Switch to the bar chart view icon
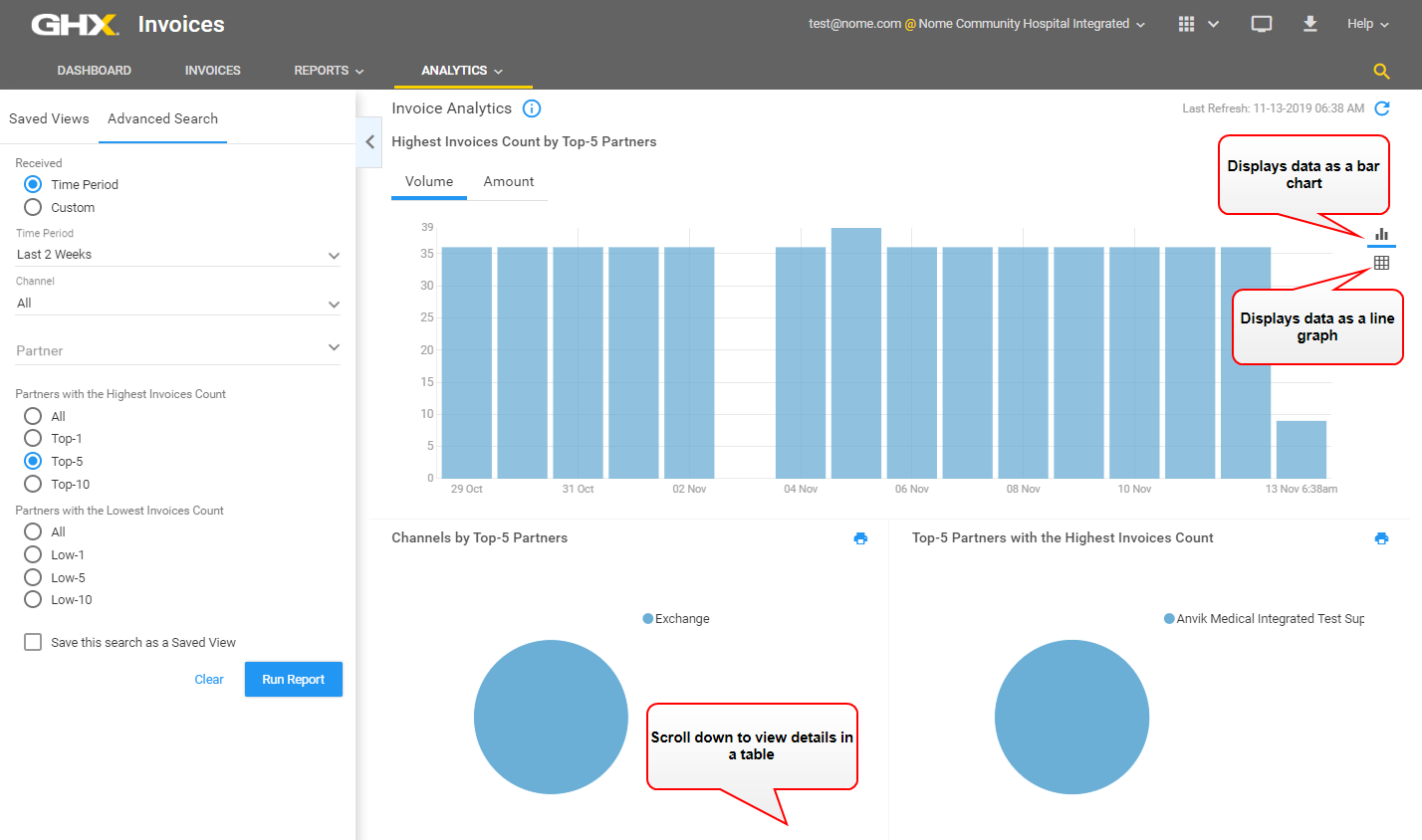This screenshot has height=840, width=1422. pyautogui.click(x=1381, y=235)
